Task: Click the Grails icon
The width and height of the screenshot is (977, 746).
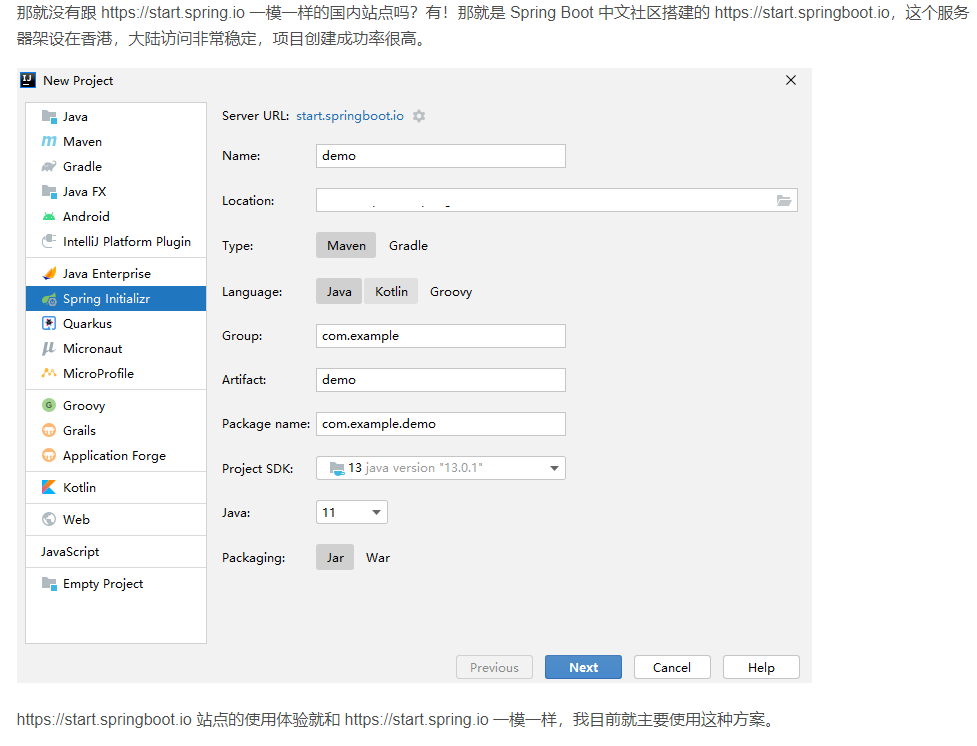Action: pyautogui.click(x=49, y=431)
